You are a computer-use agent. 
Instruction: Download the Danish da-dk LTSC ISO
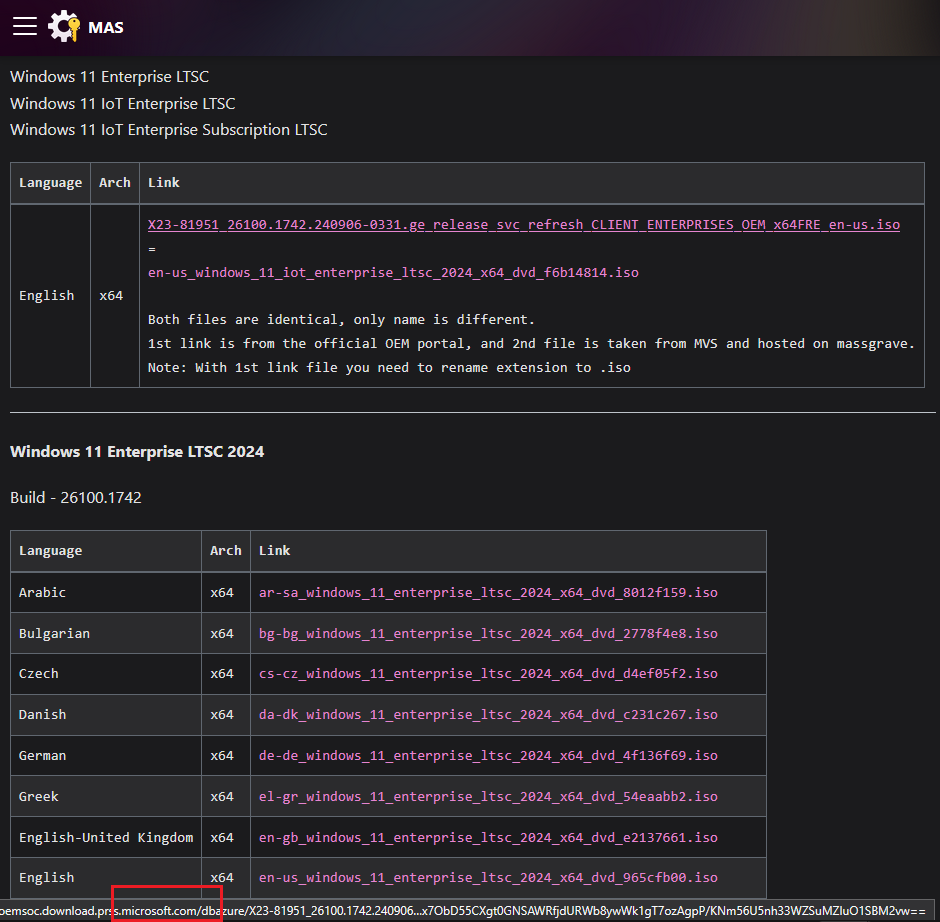[488, 715]
